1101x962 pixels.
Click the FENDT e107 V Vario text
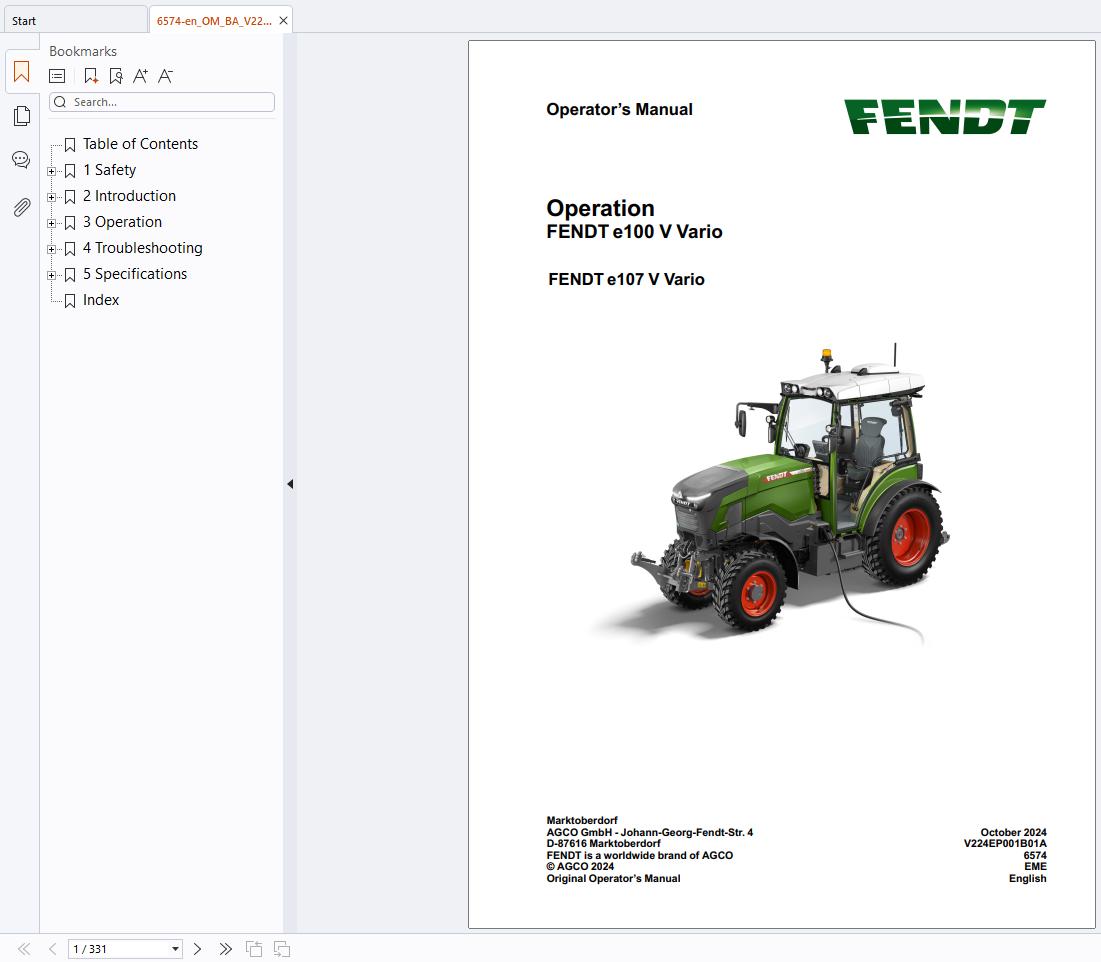(x=626, y=279)
